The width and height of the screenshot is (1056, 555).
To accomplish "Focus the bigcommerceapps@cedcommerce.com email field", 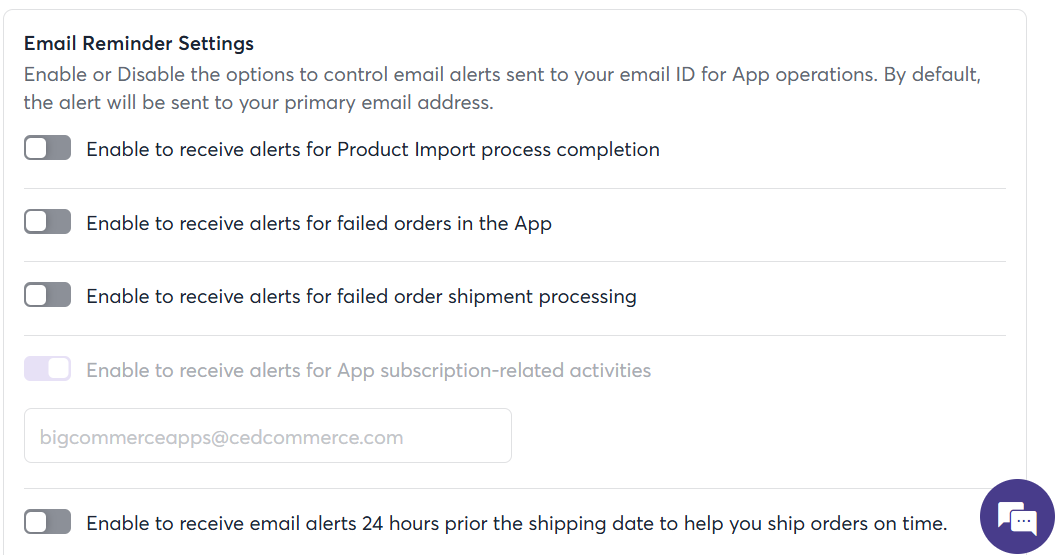I will [267, 436].
